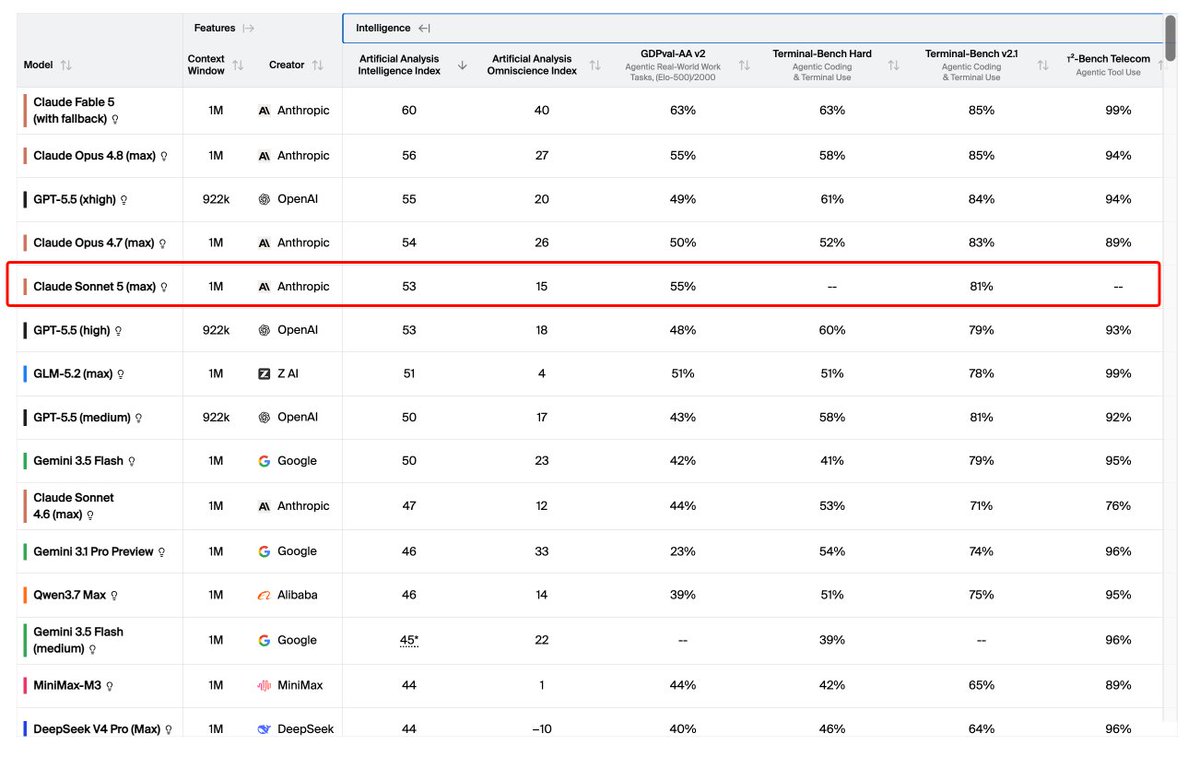Click lightbulb icon next to GPT-5.5 (high)
Screen dimensions: 1200x757
[118, 330]
